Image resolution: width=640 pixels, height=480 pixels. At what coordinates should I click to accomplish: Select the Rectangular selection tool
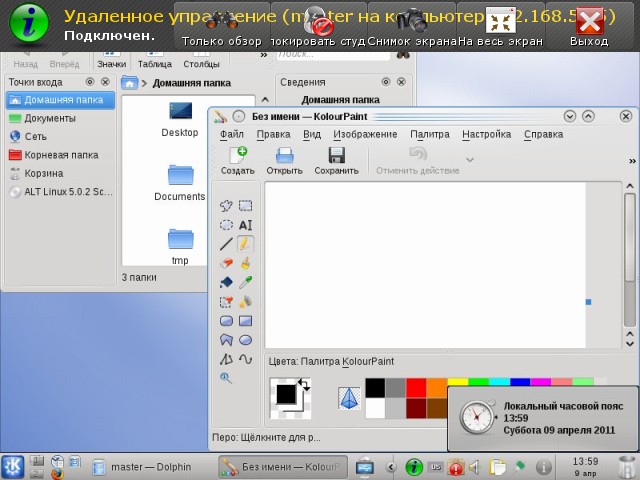pyautogui.click(x=245, y=205)
